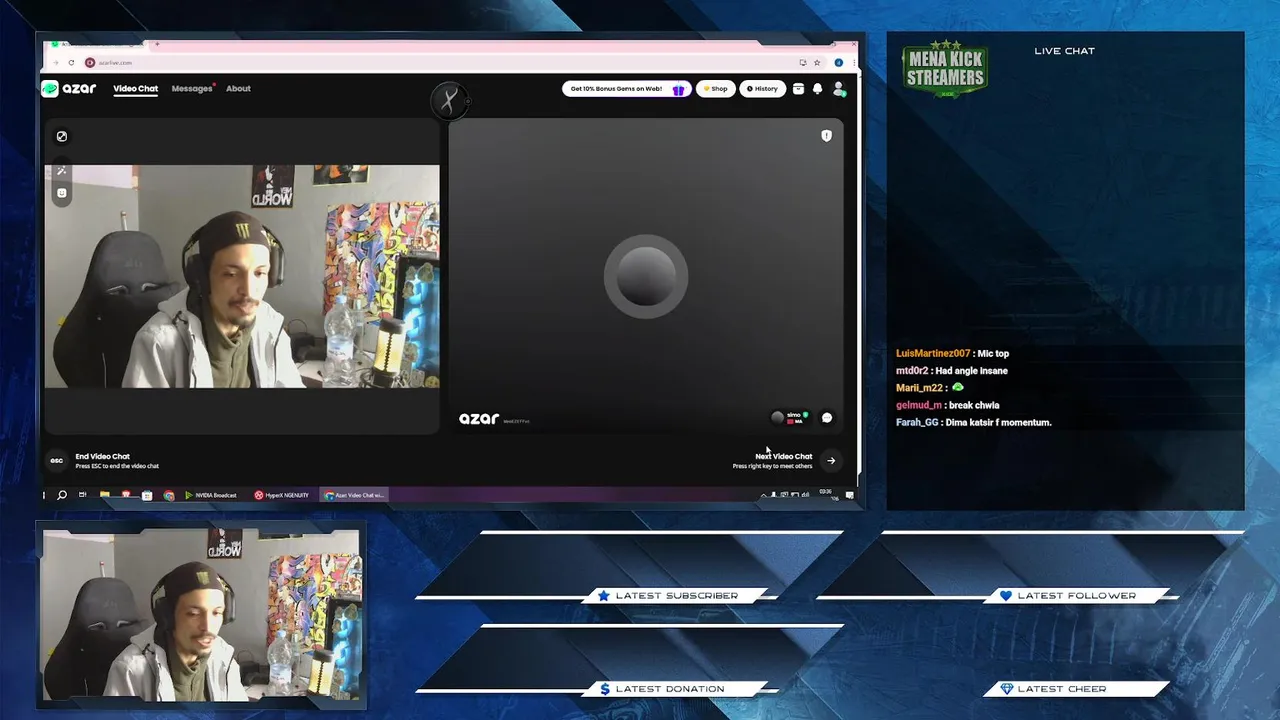Click the username LuisMartinez007 in live chat
1280x720 pixels.
933,353
